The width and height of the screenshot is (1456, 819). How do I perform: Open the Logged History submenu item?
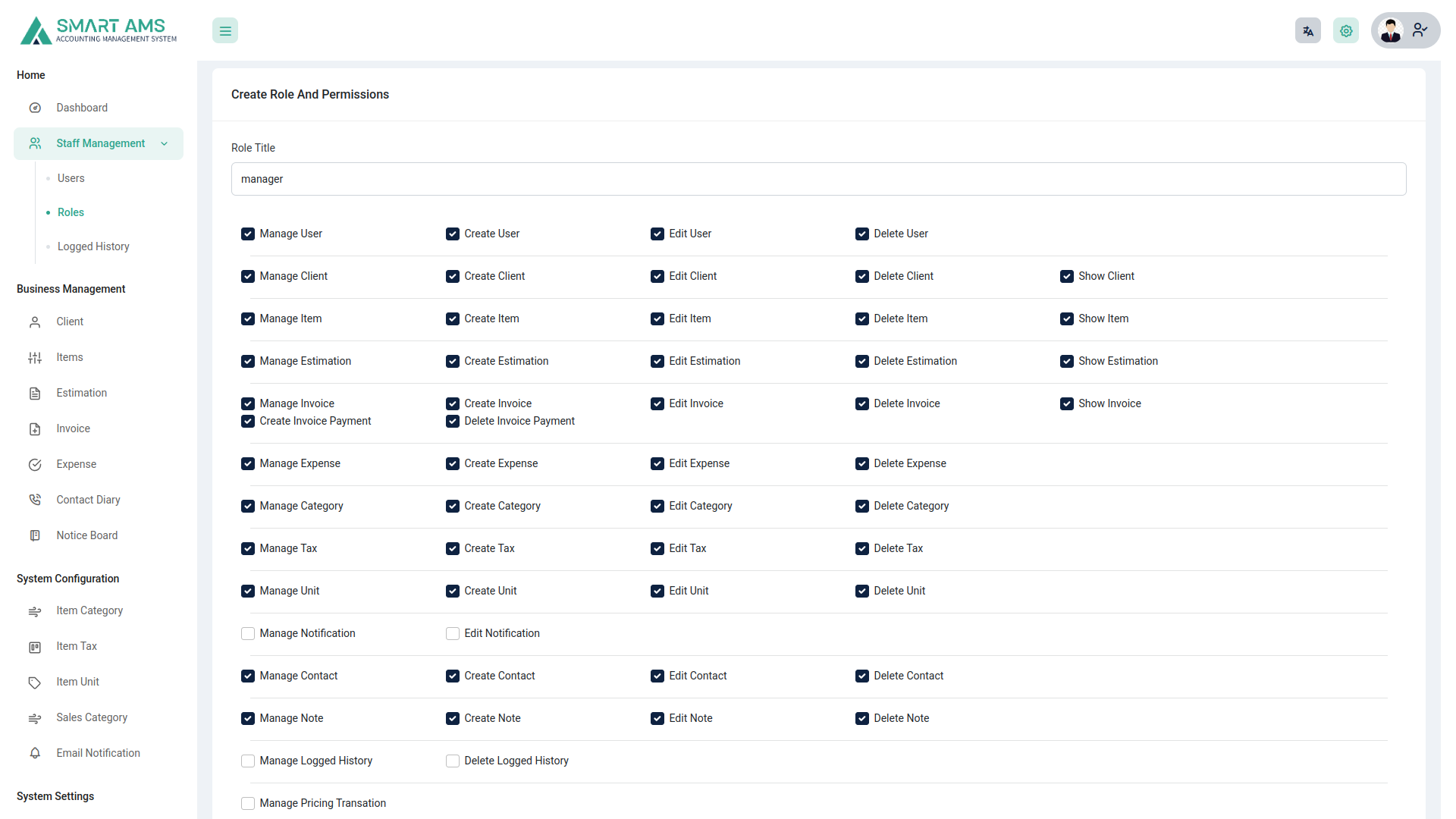(93, 246)
